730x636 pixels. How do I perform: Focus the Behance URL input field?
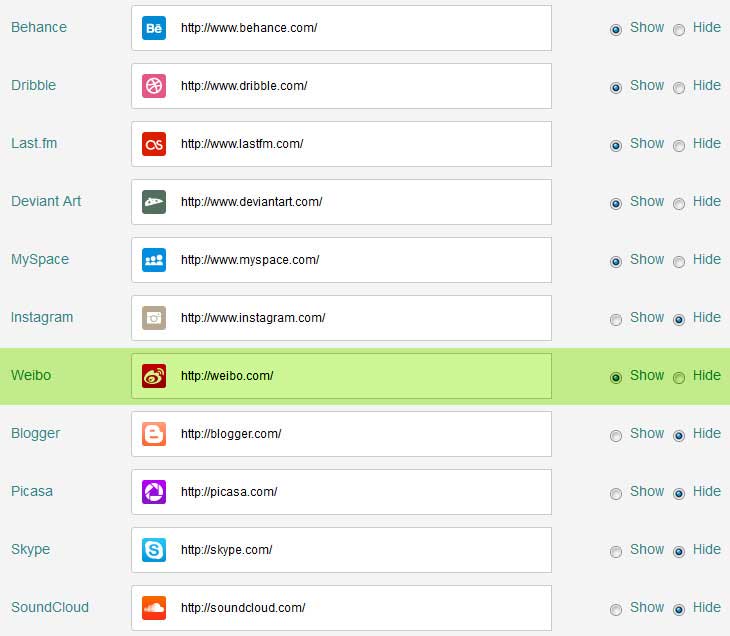click(x=341, y=28)
